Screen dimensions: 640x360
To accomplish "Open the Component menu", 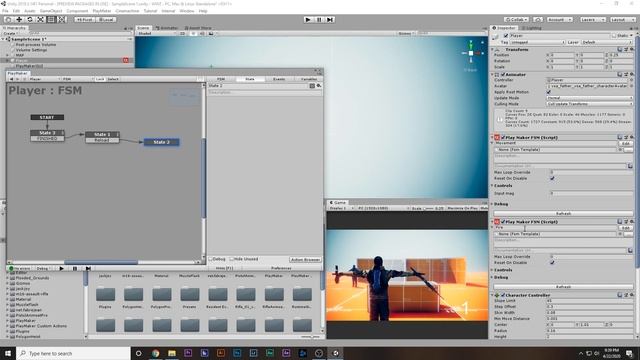I will pyautogui.click(x=77, y=11).
